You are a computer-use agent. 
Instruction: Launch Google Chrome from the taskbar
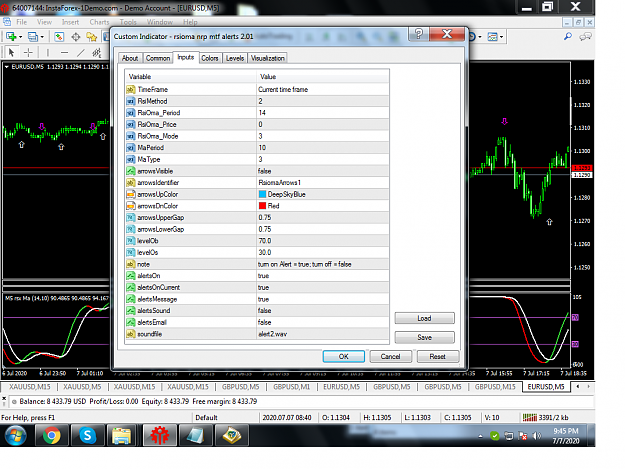pyautogui.click(x=51, y=435)
